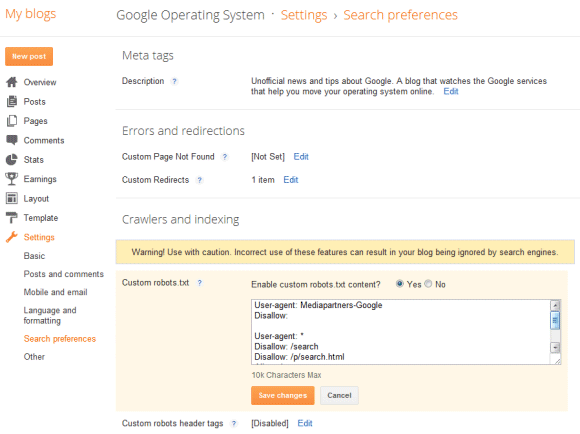Screen dimensions: 580x434
Task: Click the robots.txt scrollbar up arrow
Action: (555, 305)
